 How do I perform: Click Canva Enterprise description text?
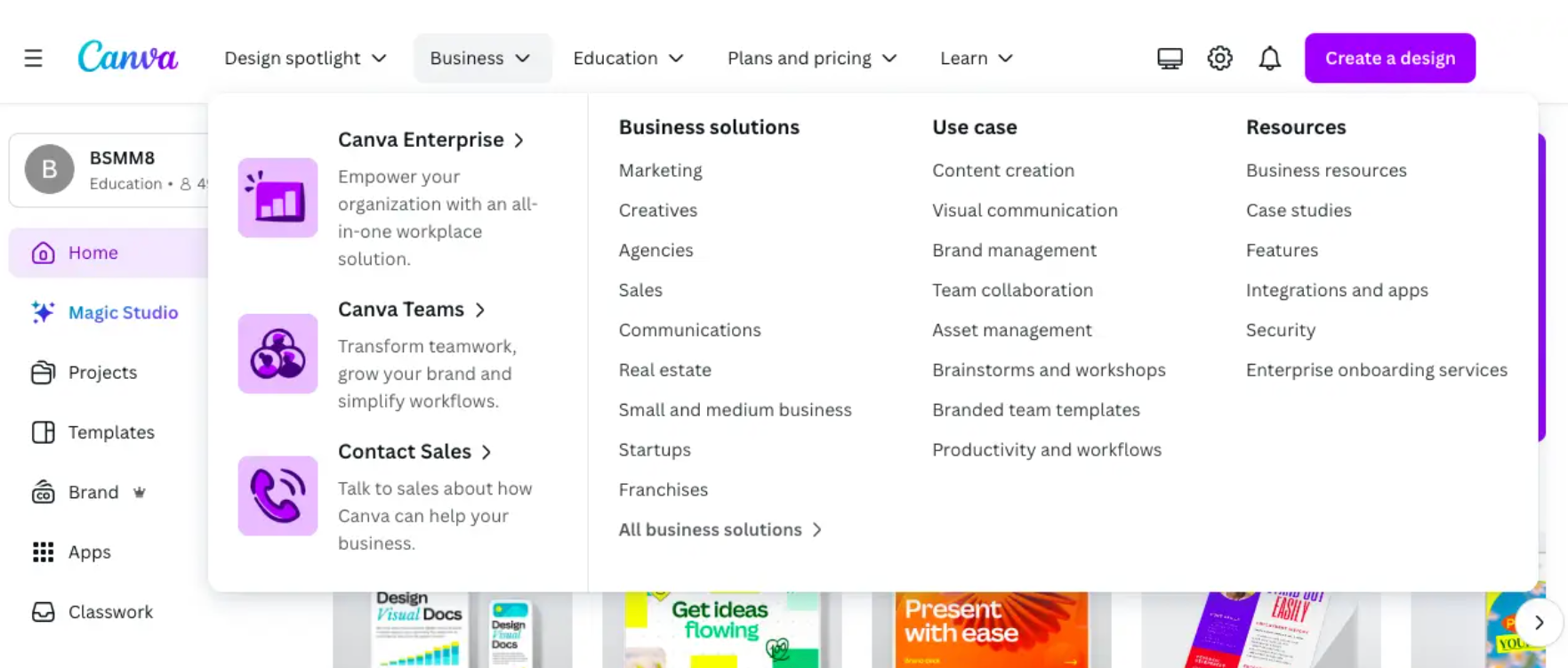tap(438, 218)
